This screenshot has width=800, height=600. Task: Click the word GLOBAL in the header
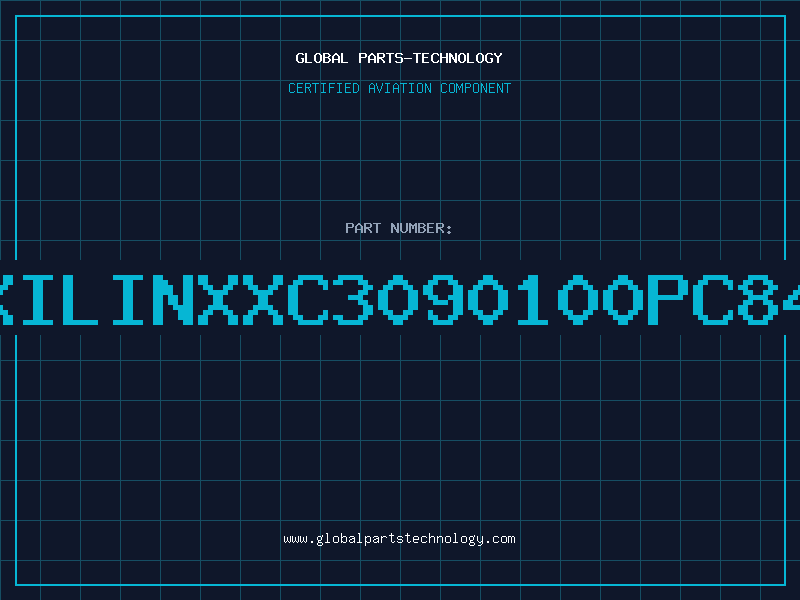click(321, 58)
